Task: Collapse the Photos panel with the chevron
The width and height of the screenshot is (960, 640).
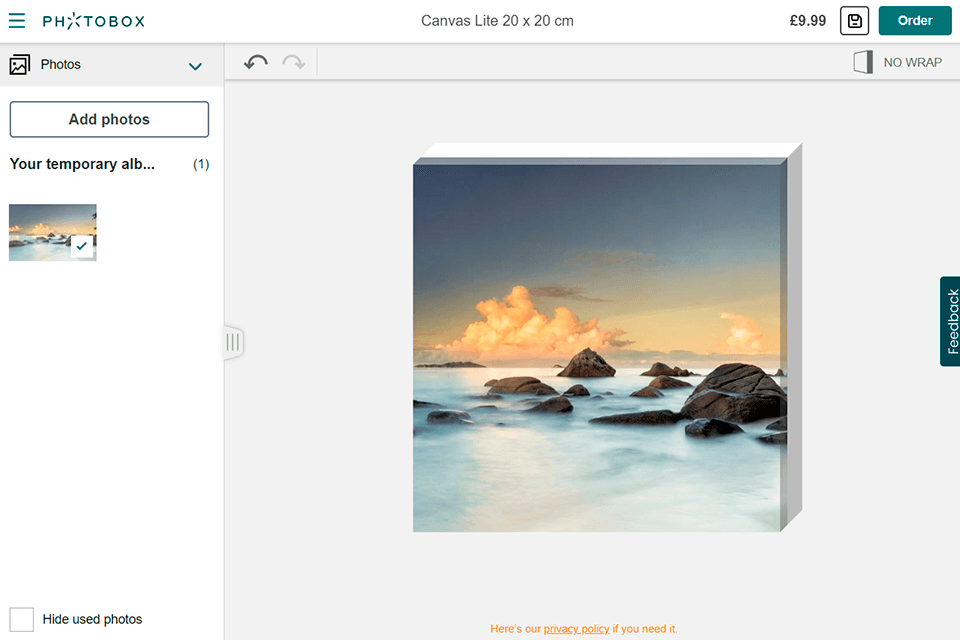Action: [x=195, y=66]
